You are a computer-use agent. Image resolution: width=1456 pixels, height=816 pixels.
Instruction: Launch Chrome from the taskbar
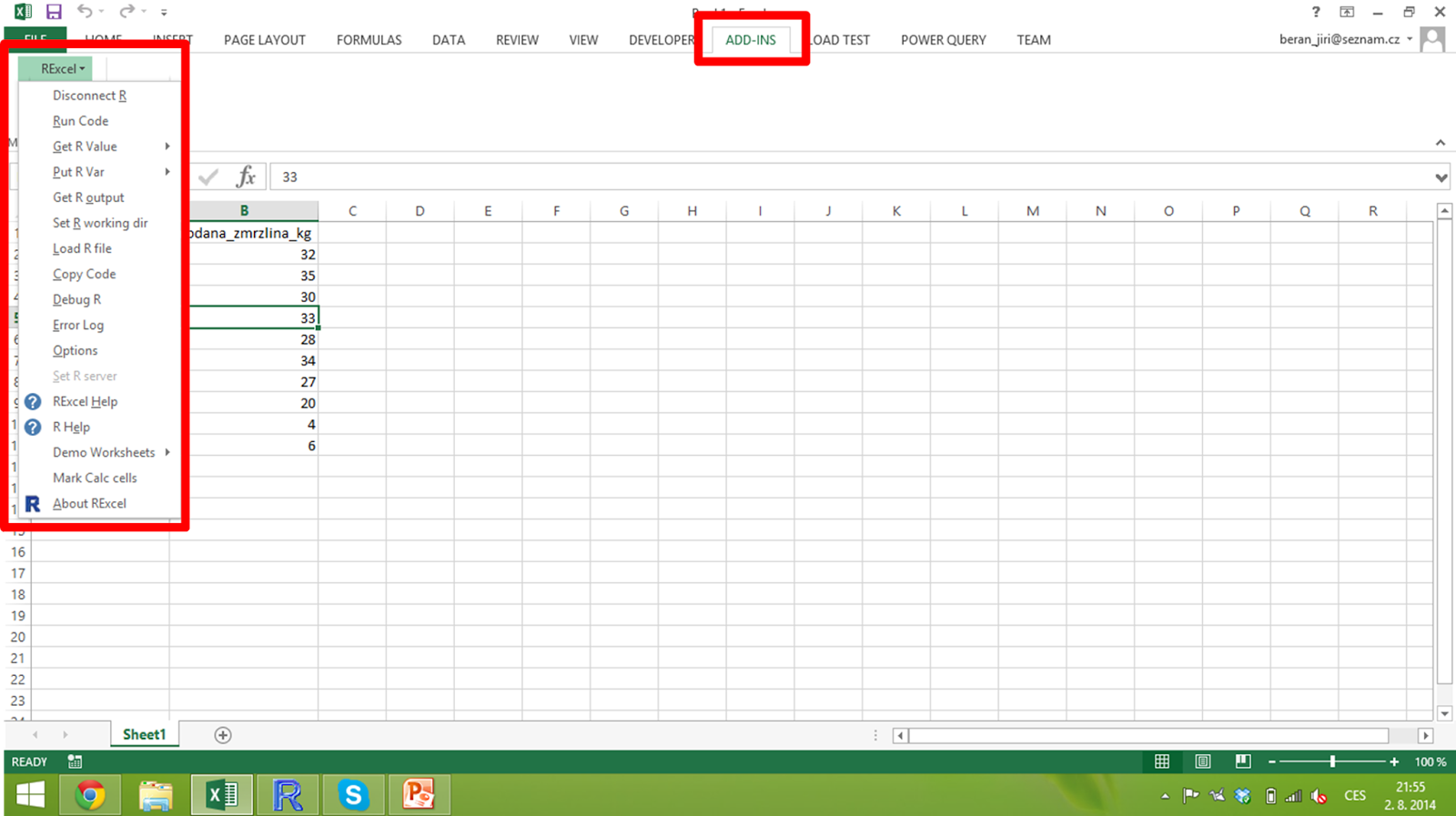point(90,795)
